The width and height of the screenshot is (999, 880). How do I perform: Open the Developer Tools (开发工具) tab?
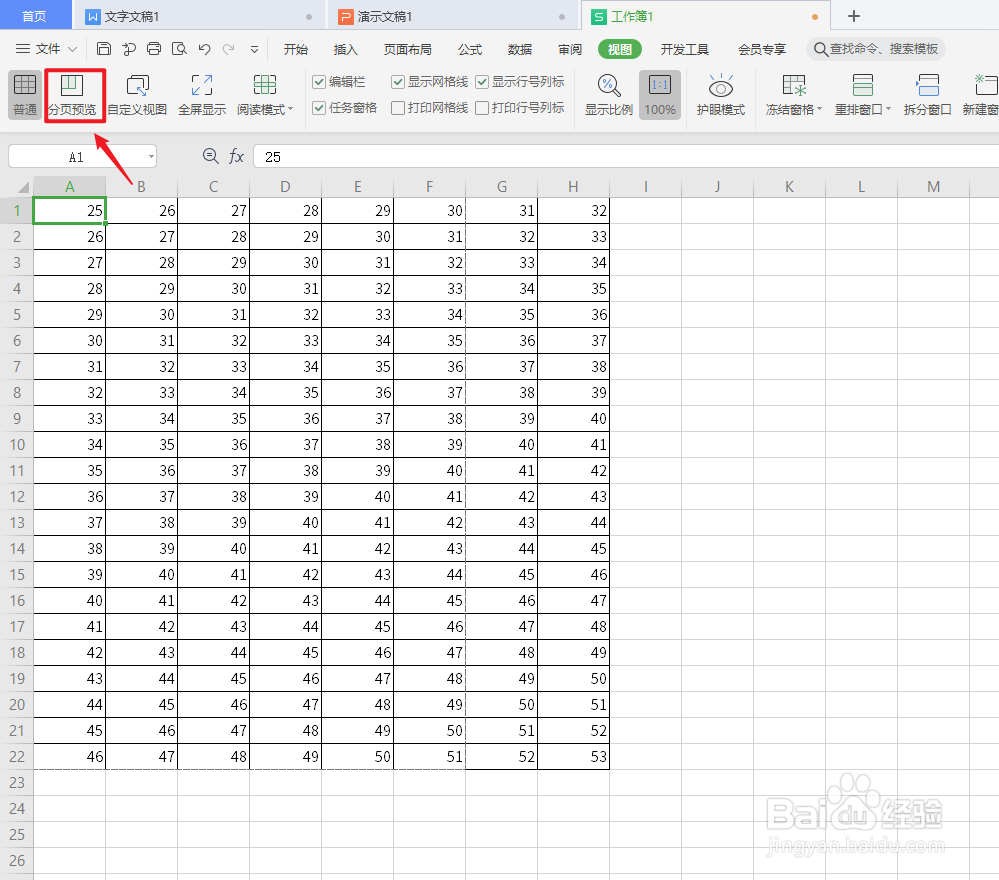(685, 49)
